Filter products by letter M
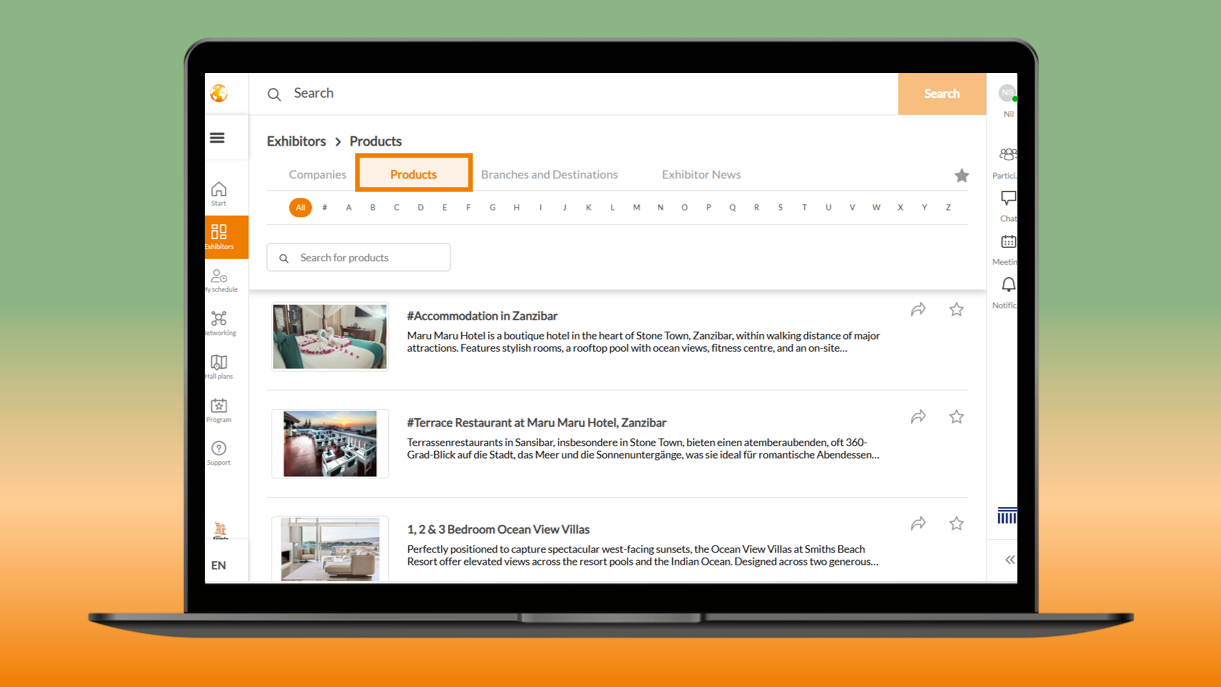Screen dimensions: 1221x687 [x=636, y=207]
